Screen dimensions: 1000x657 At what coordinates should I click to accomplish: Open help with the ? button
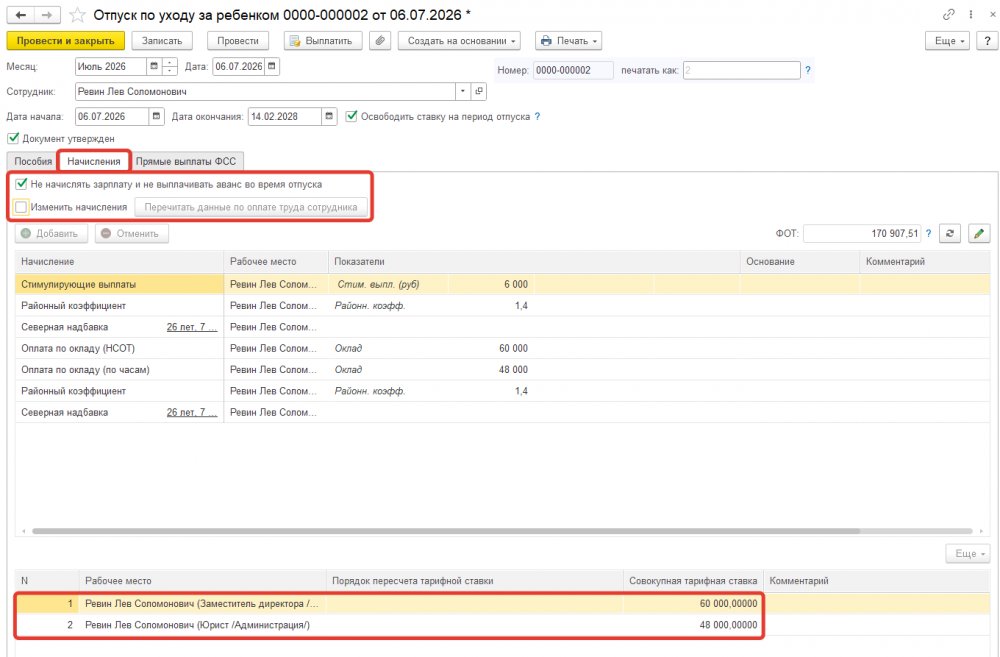[x=987, y=41]
